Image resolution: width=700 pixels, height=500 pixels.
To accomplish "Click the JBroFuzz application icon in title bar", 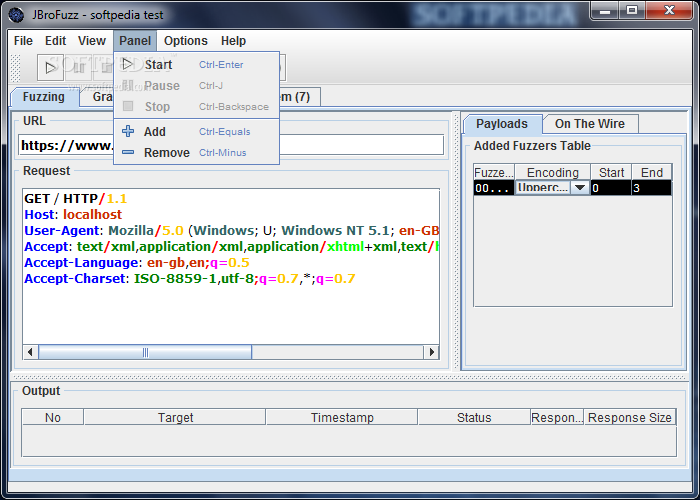I will click(x=16, y=14).
